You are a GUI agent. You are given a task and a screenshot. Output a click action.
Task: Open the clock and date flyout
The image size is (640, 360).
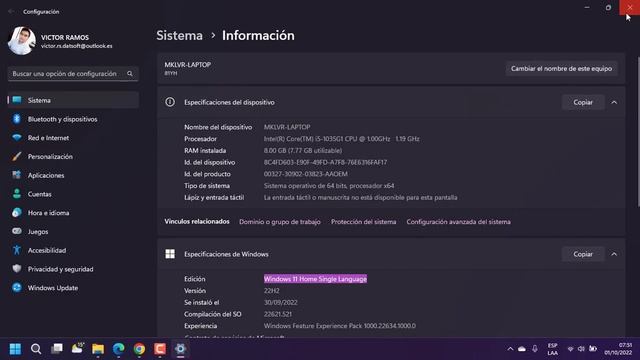click(618, 349)
